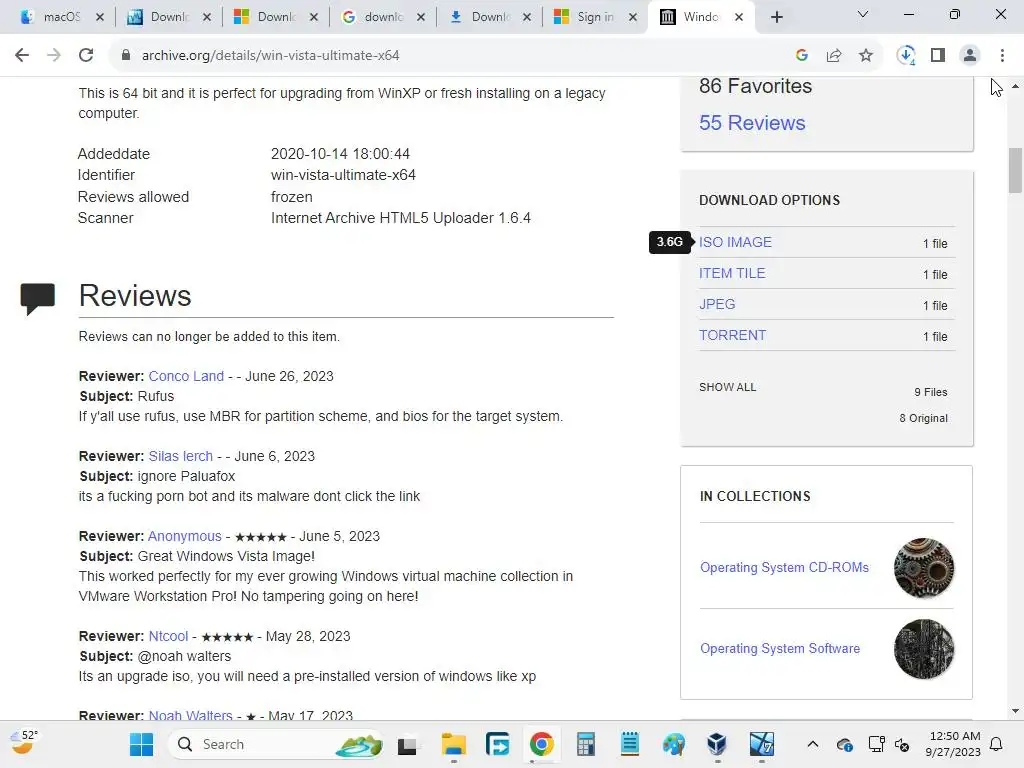Click SHOW ALL download files

tap(727, 387)
